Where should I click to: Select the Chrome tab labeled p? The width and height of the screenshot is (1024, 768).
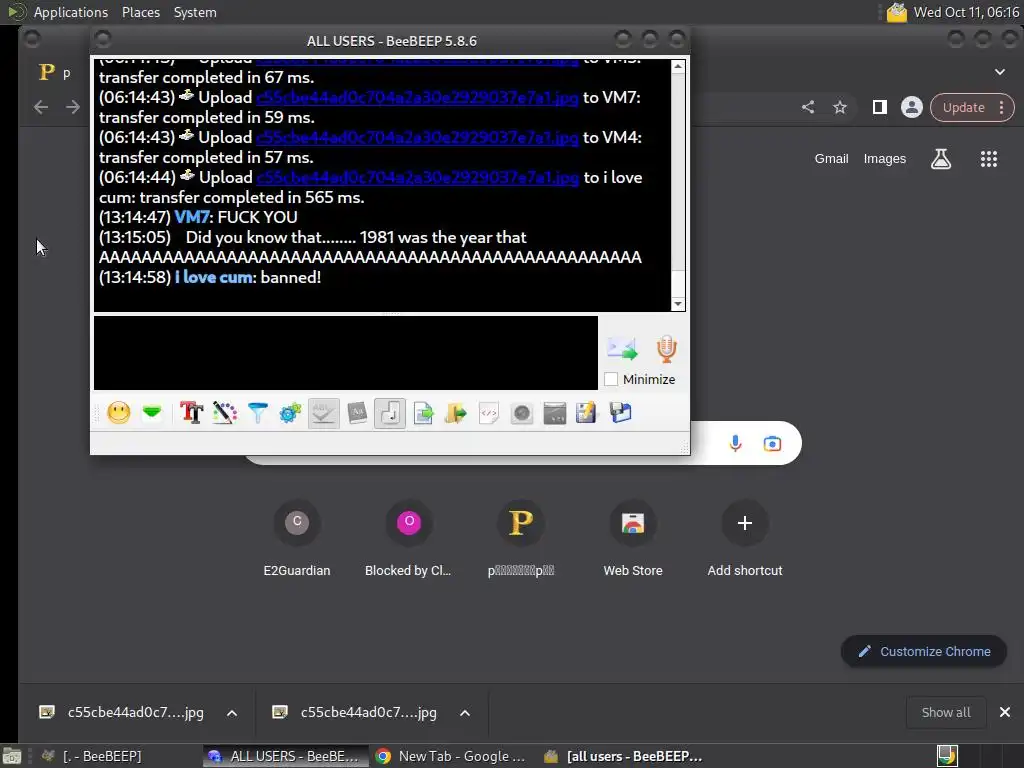tap(56, 72)
